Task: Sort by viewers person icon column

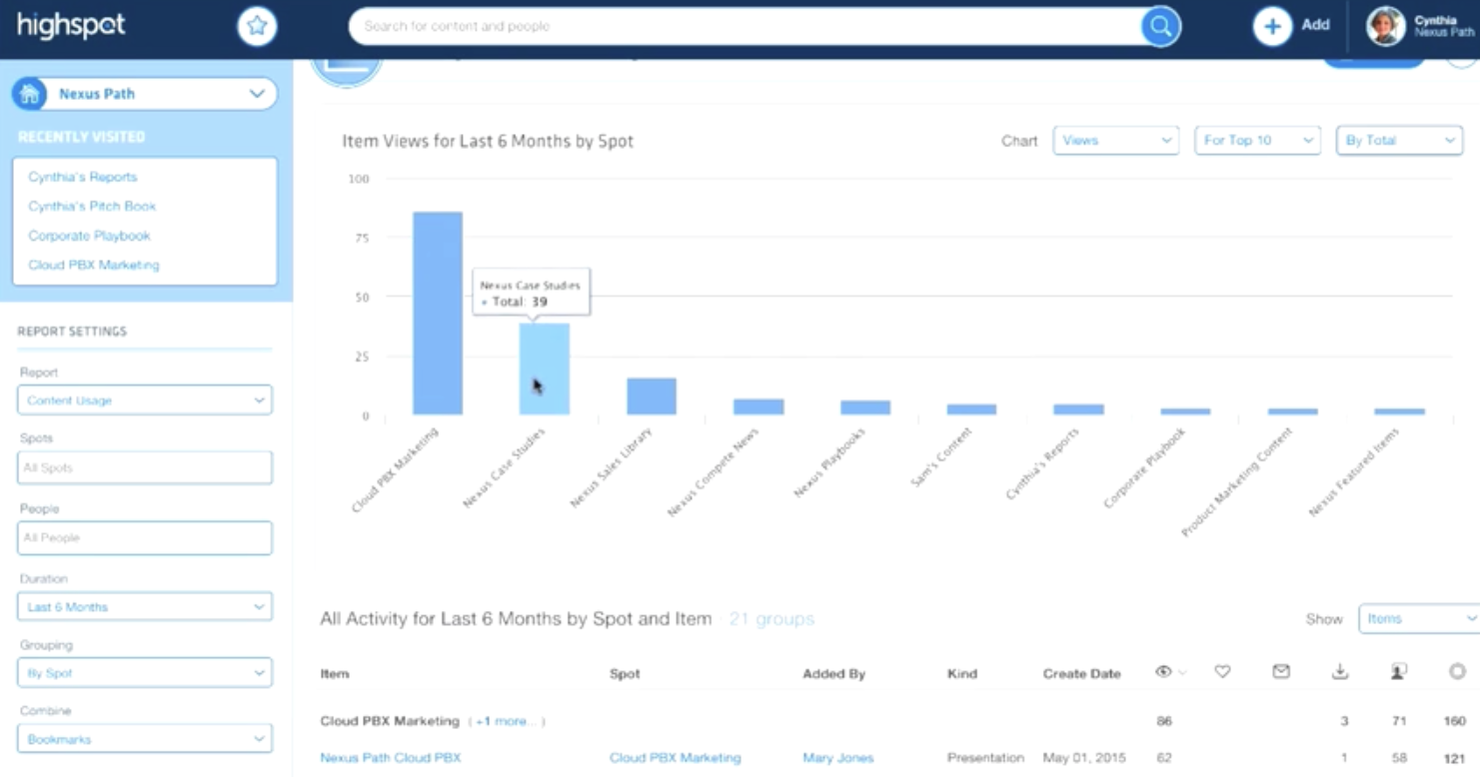Action: [x=1399, y=673]
